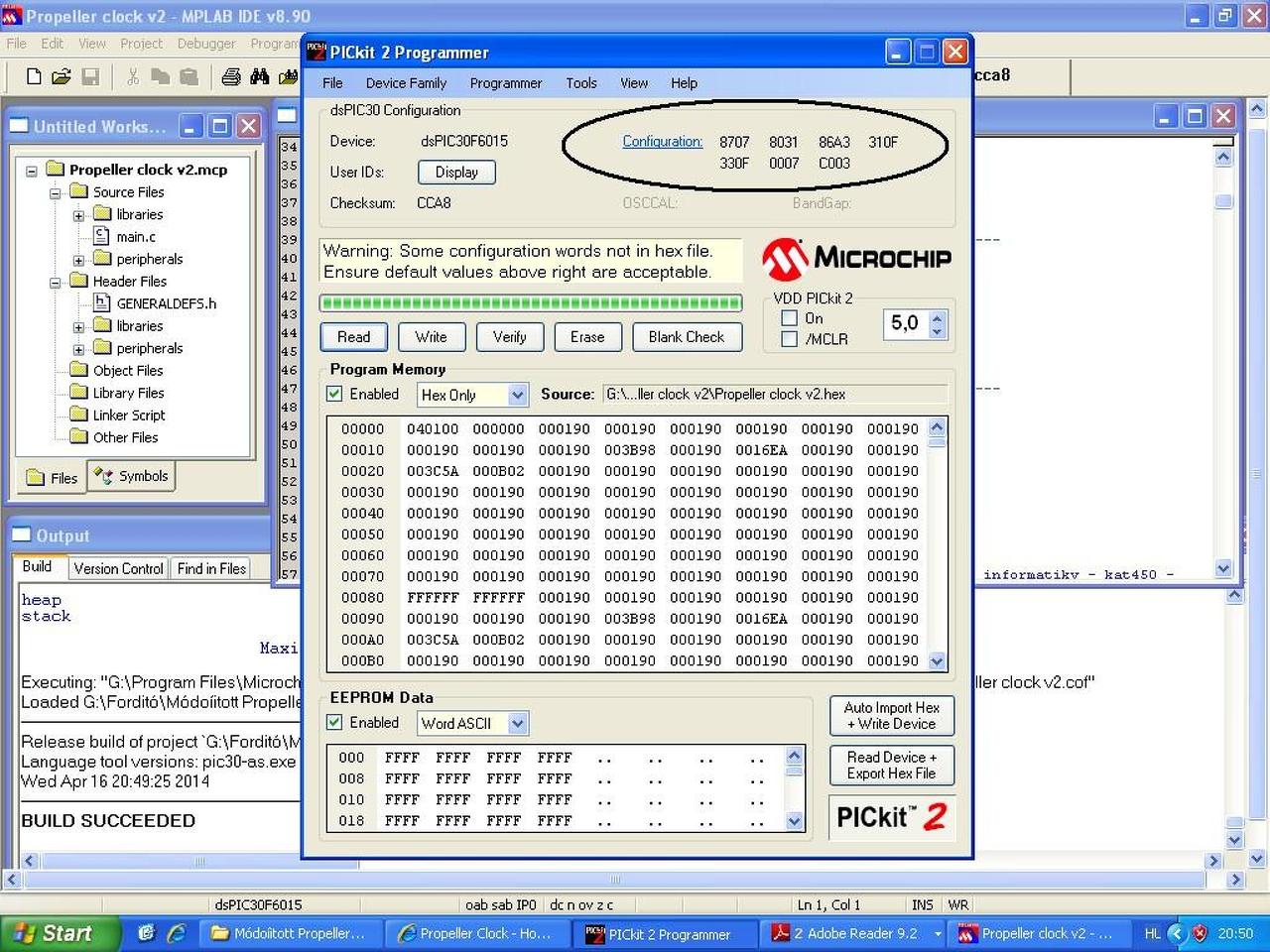Click the Cut scissors icon in MPLAB toolbar
The height and width of the screenshot is (952, 1270).
click(133, 76)
